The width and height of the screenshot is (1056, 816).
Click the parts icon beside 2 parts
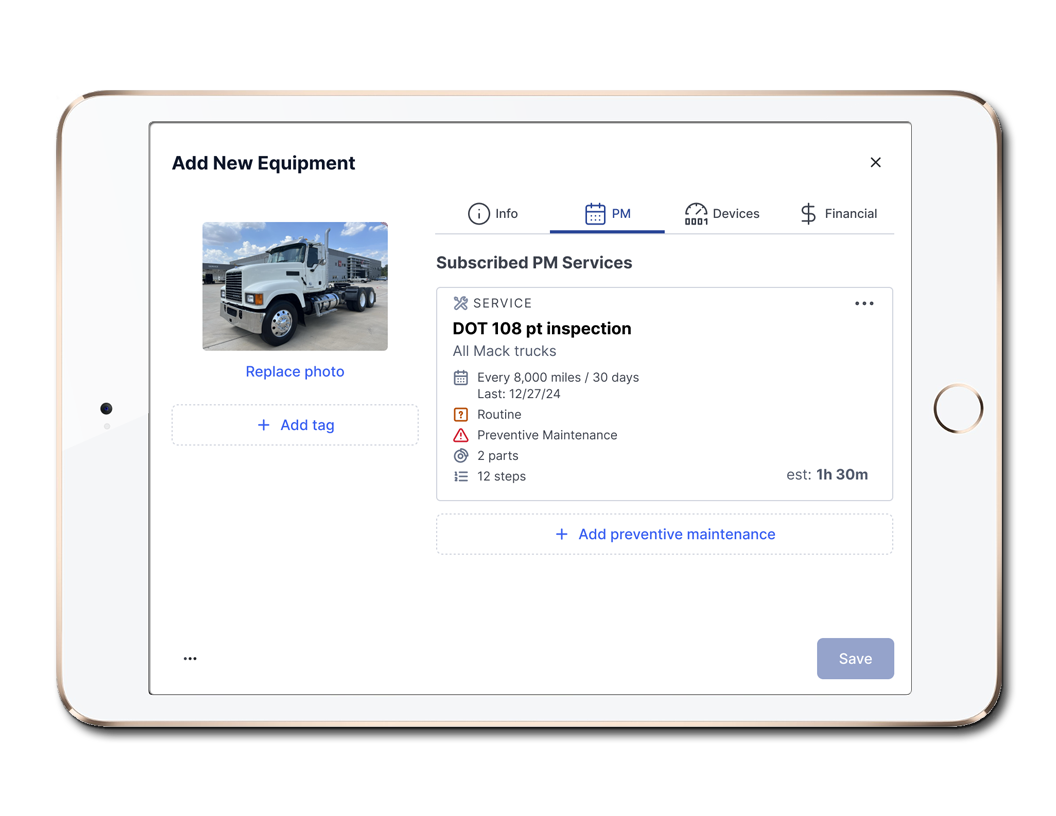coord(461,455)
